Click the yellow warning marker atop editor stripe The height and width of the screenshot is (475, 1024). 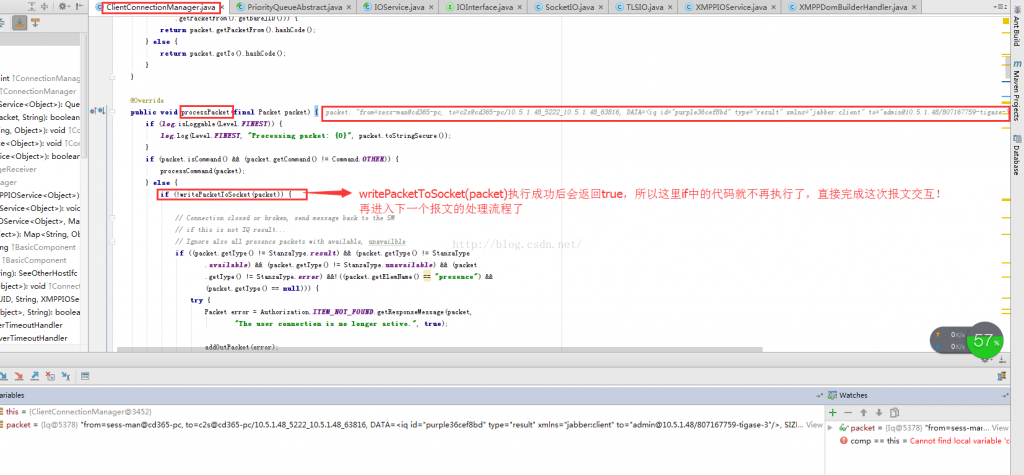tap(1005, 20)
